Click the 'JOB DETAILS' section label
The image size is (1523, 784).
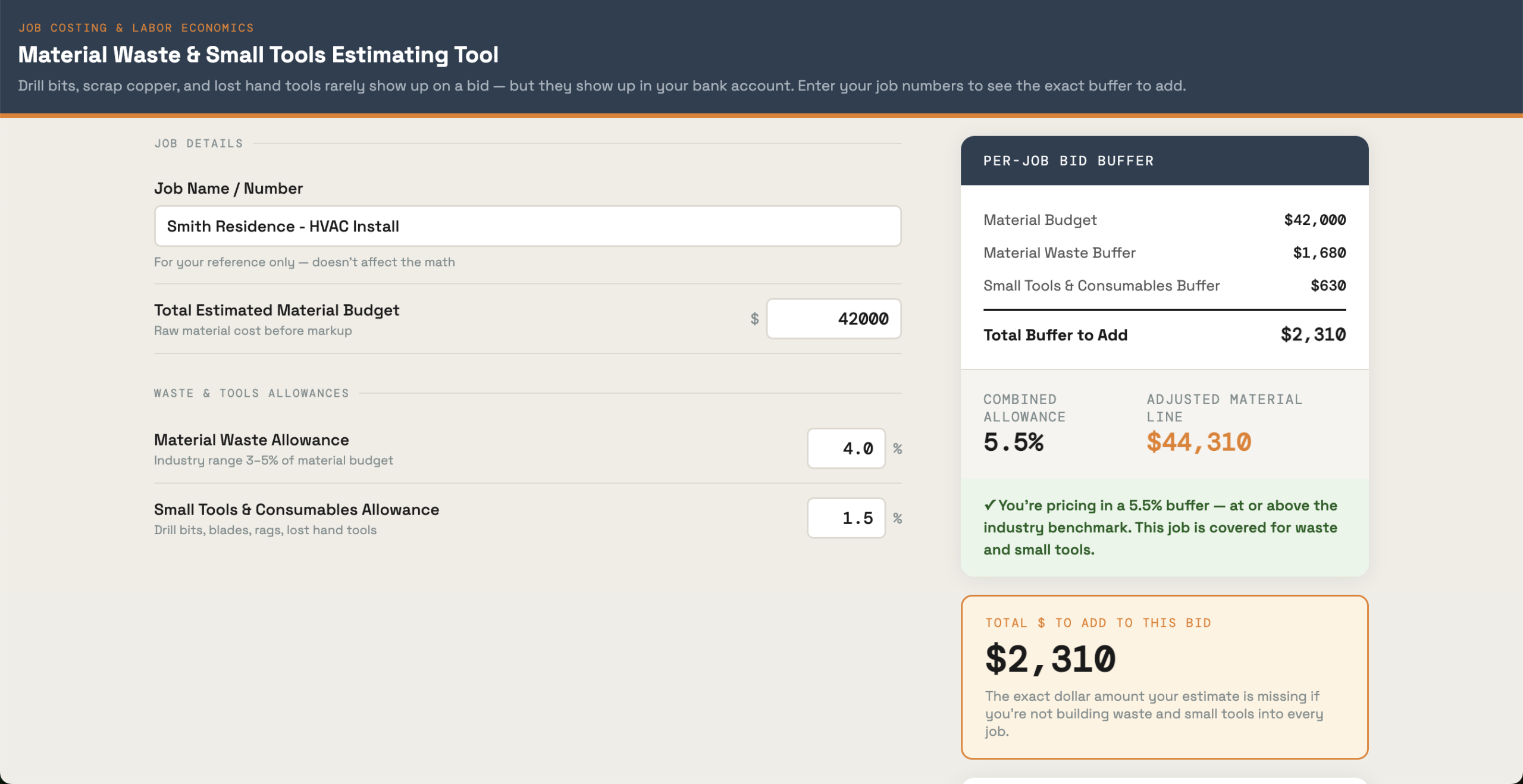[199, 143]
